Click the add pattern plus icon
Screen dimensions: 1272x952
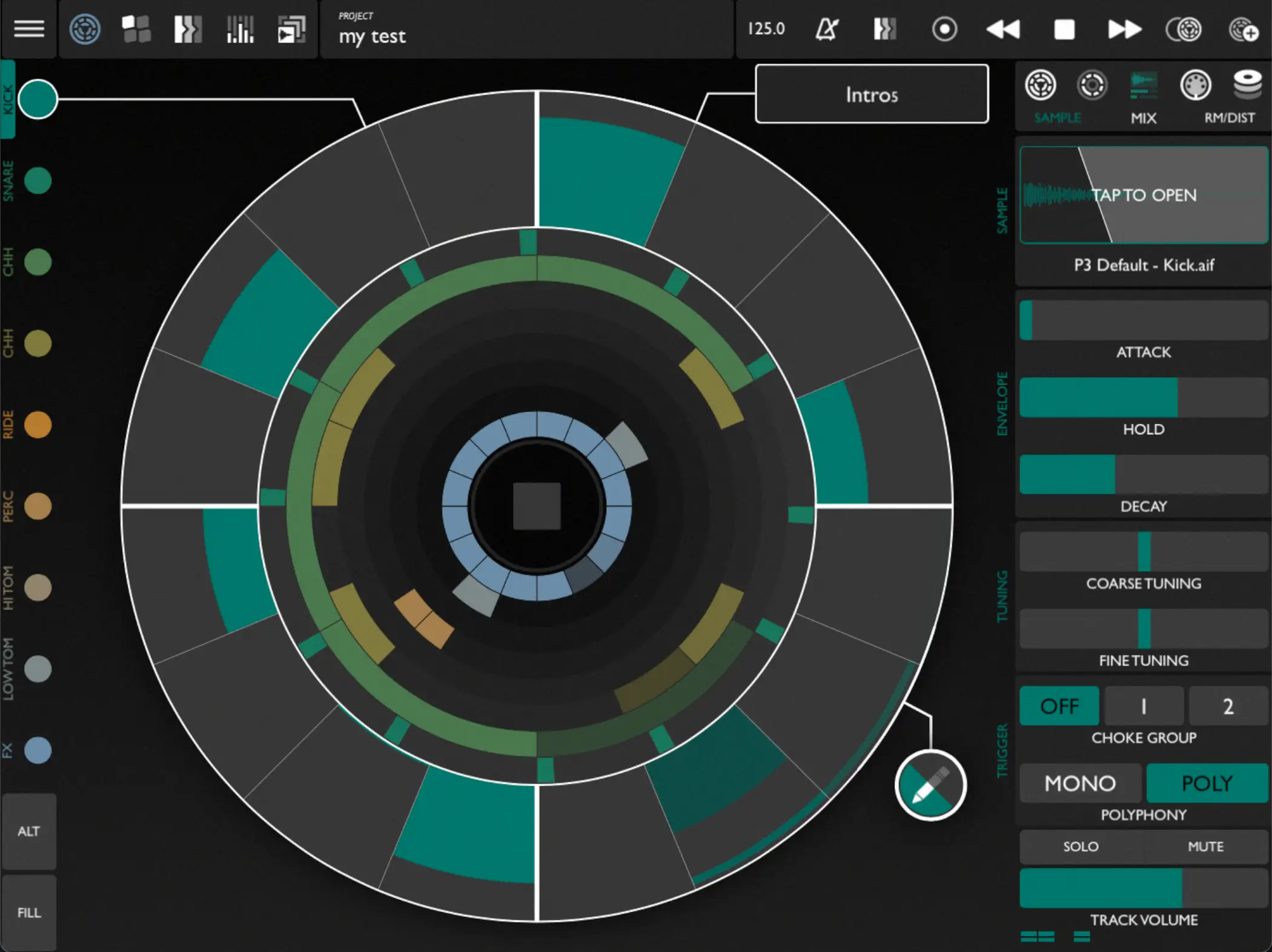click(1243, 29)
